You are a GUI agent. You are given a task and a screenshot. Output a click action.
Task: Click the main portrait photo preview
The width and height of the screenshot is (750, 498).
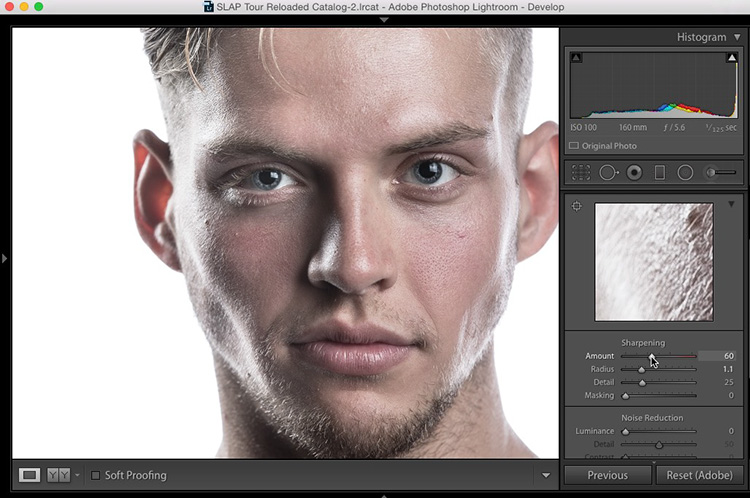(285, 243)
